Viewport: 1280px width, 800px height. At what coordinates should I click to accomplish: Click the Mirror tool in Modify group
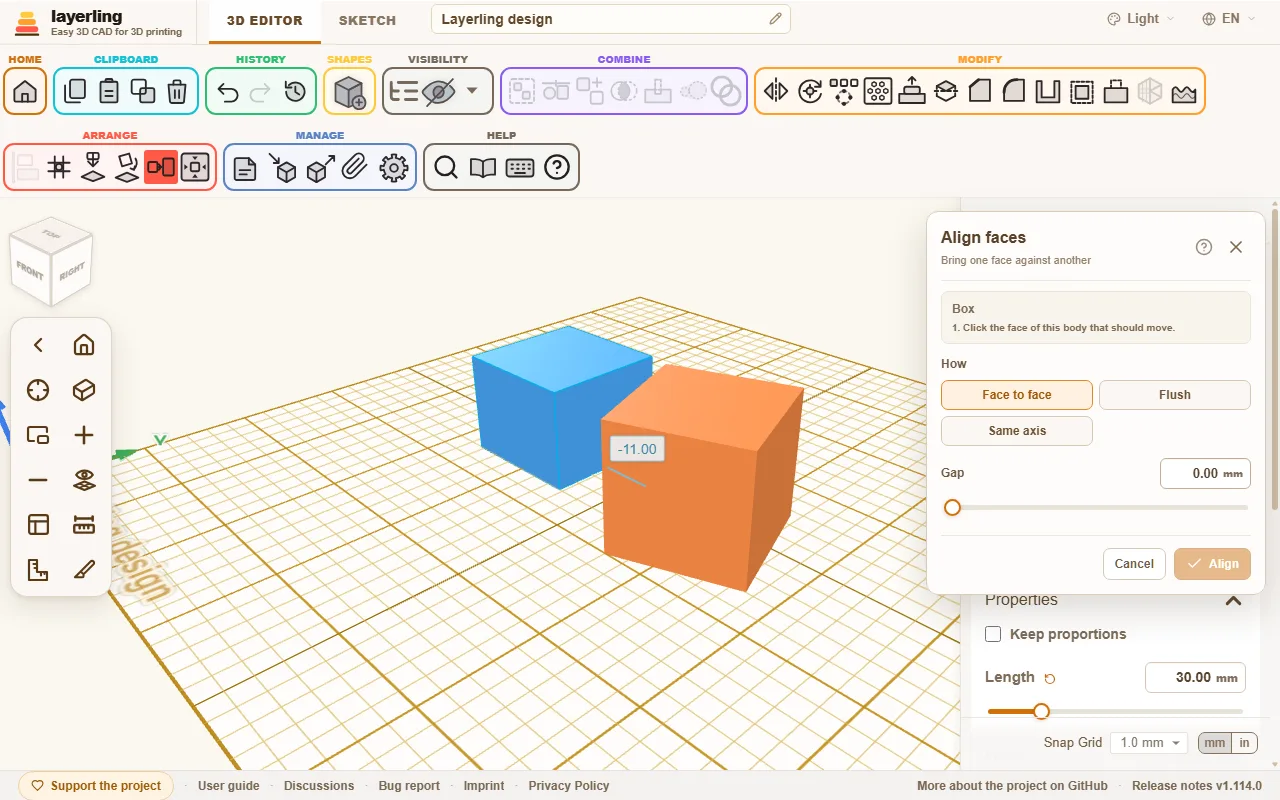(x=776, y=92)
